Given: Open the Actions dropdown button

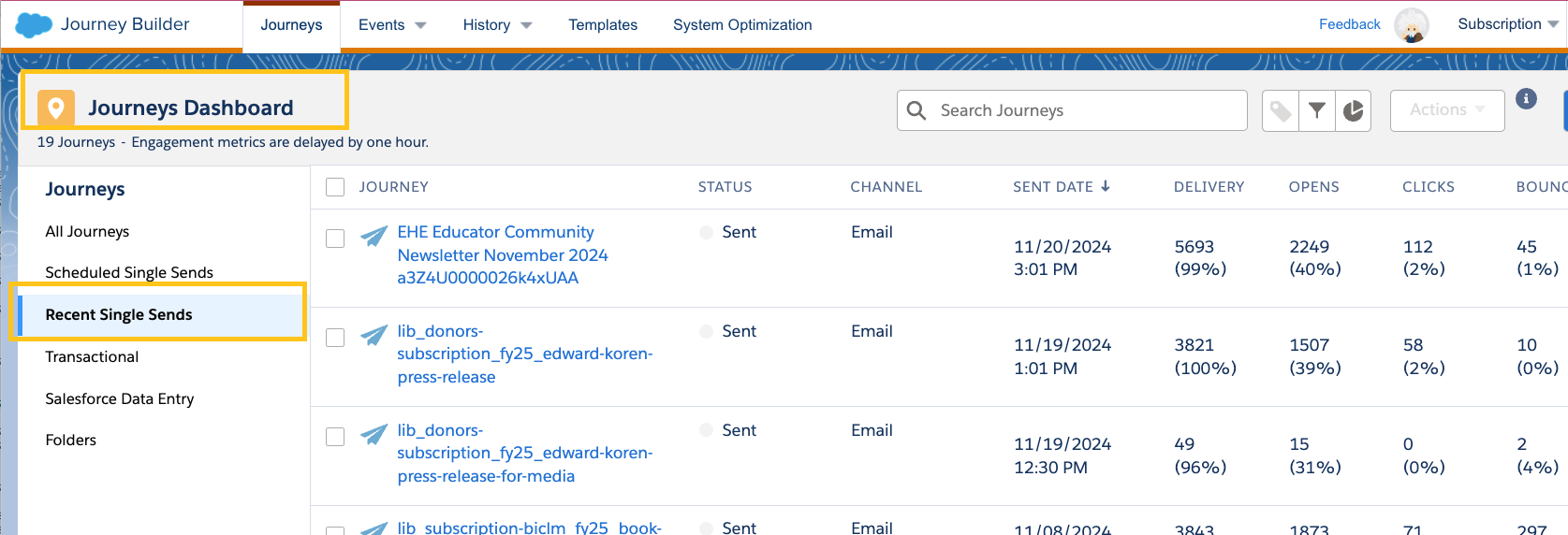Looking at the screenshot, I should 1447,110.
